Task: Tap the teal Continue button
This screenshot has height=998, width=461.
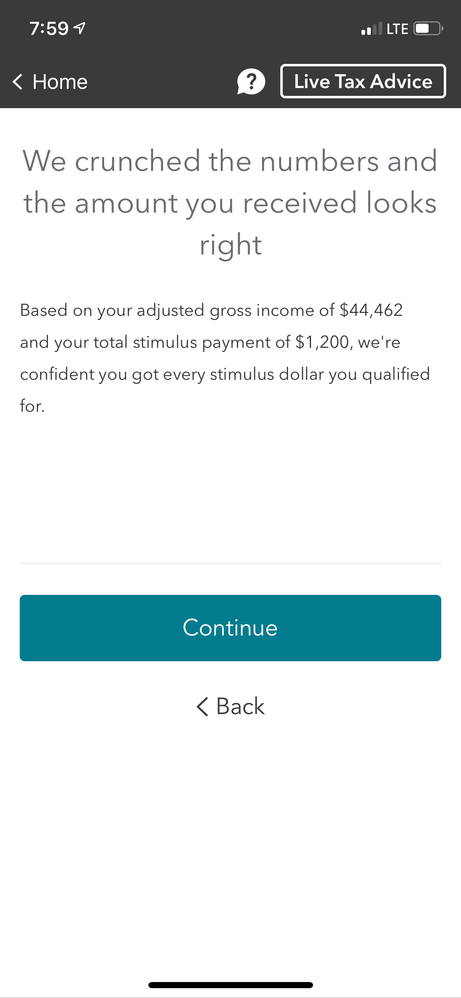Action: click(x=230, y=628)
